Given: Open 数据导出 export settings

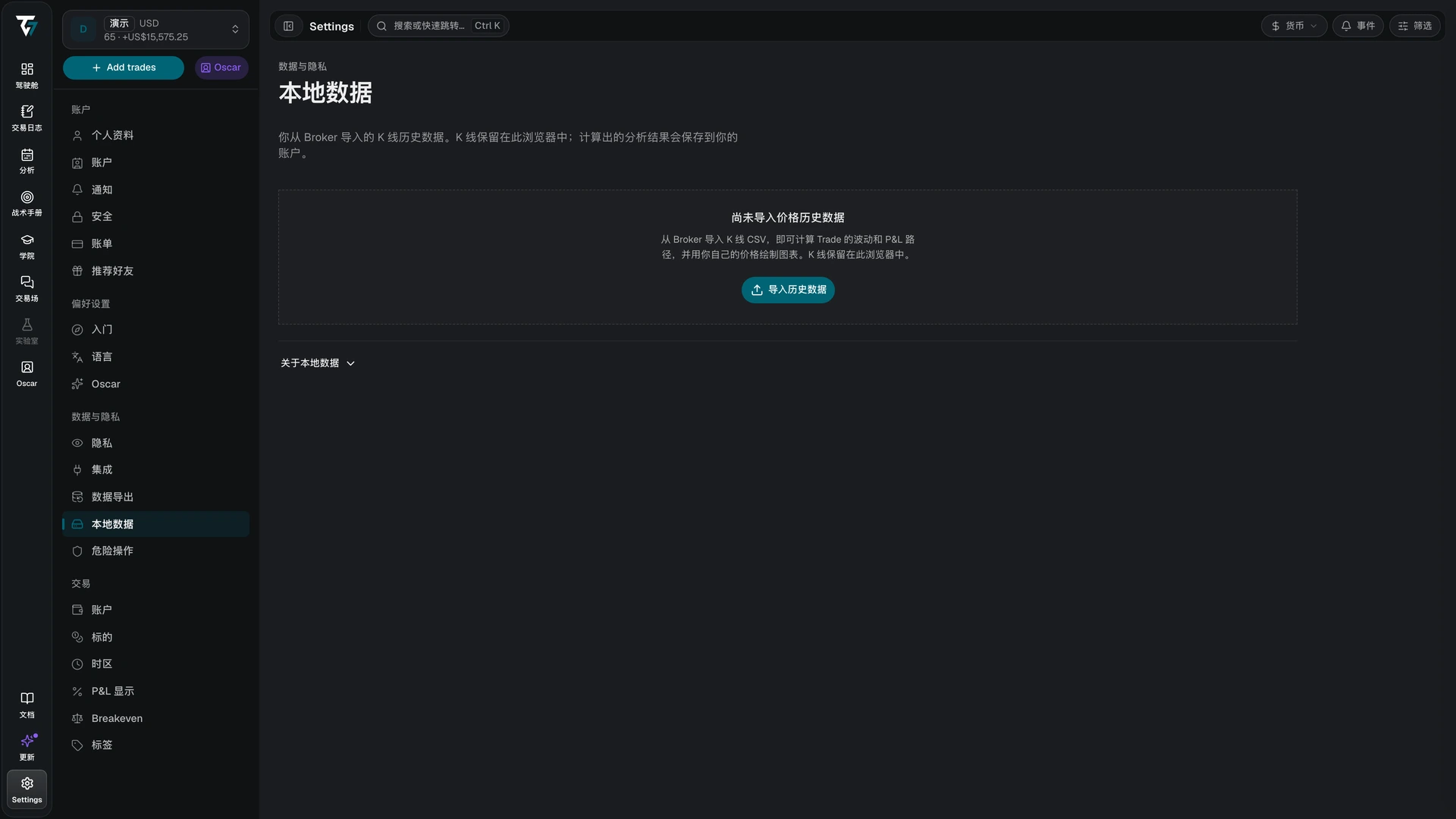Looking at the screenshot, I should coord(155,497).
